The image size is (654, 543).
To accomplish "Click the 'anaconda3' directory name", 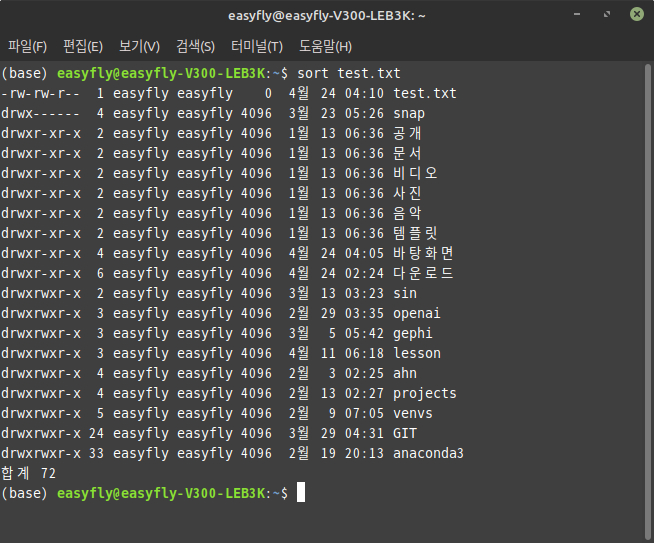I will coord(428,454).
